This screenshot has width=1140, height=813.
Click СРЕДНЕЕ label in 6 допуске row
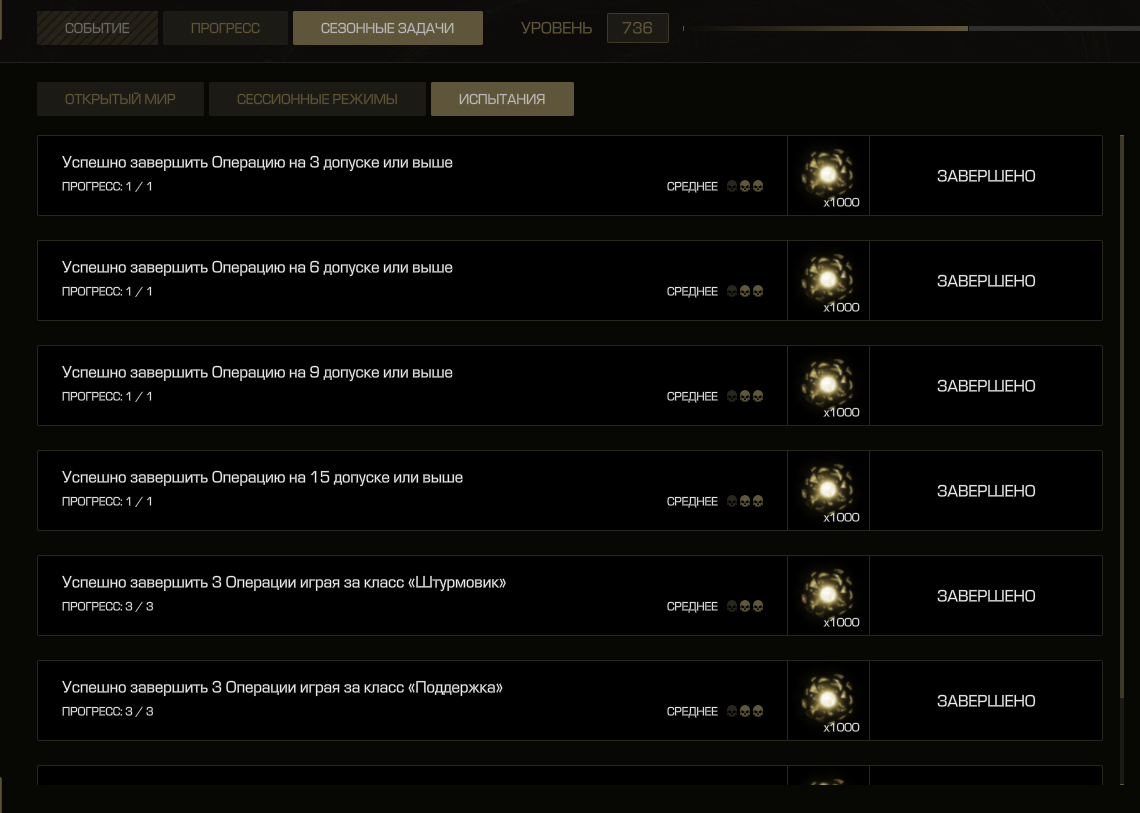point(692,291)
